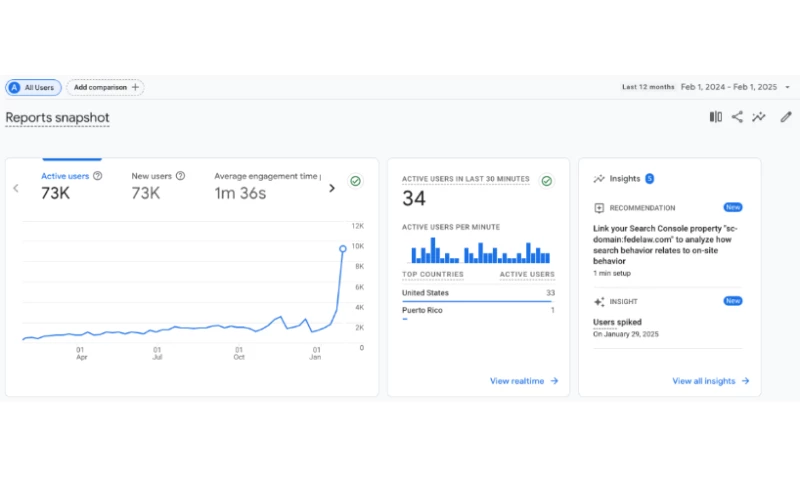The height and width of the screenshot is (480, 800).
Task: Show previous metrics with left chevron
Action: click(x=16, y=188)
